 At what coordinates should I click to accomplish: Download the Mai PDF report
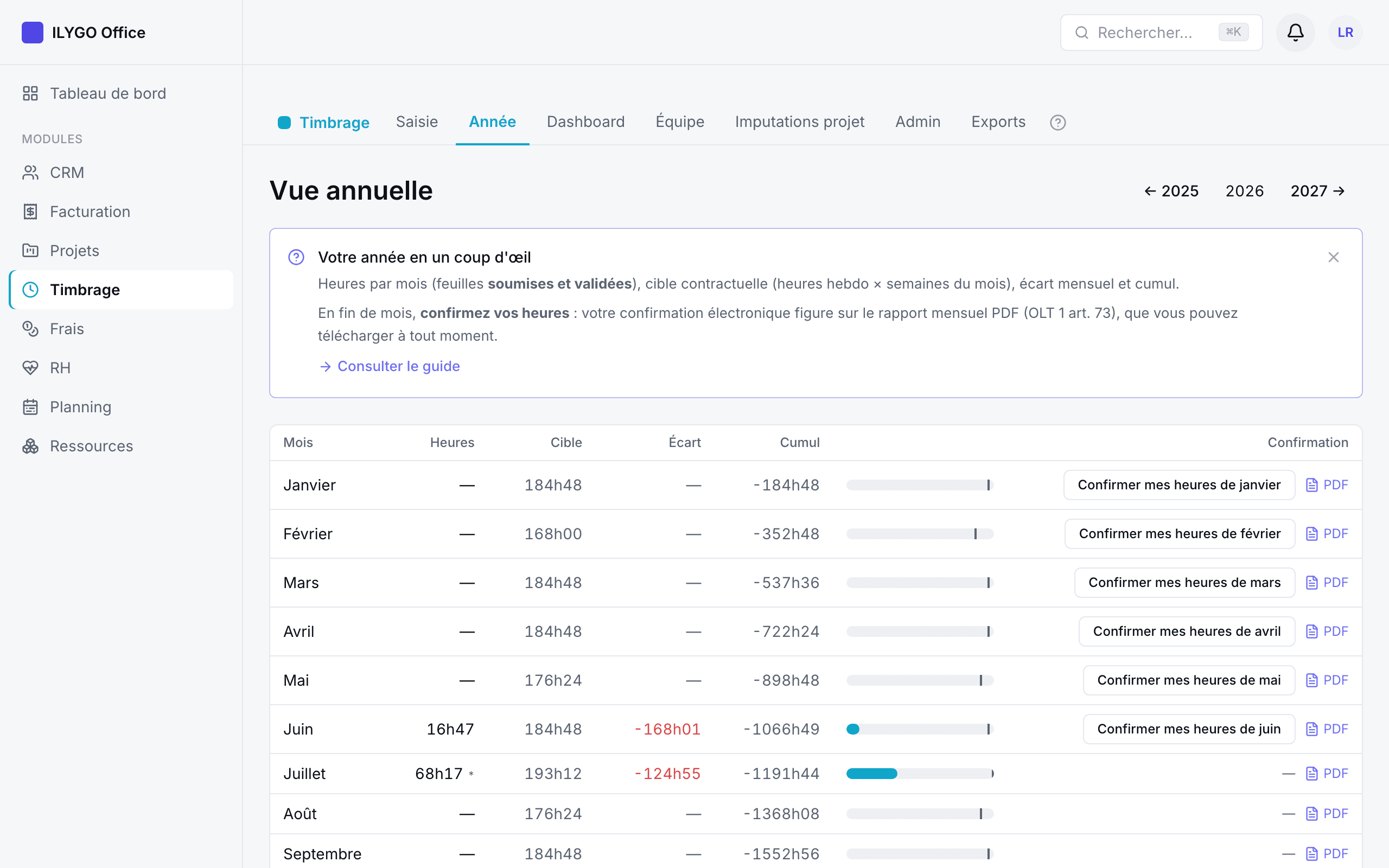(x=1327, y=680)
